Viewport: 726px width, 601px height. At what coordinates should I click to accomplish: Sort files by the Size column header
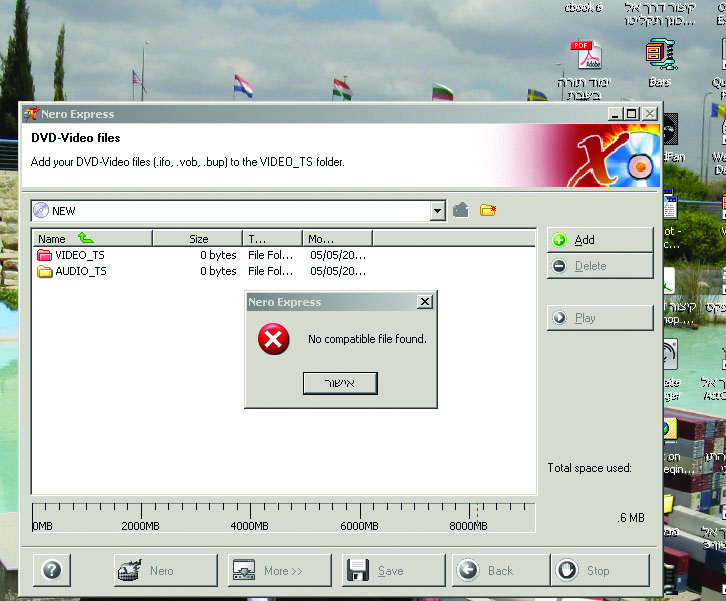pyautogui.click(x=198, y=239)
